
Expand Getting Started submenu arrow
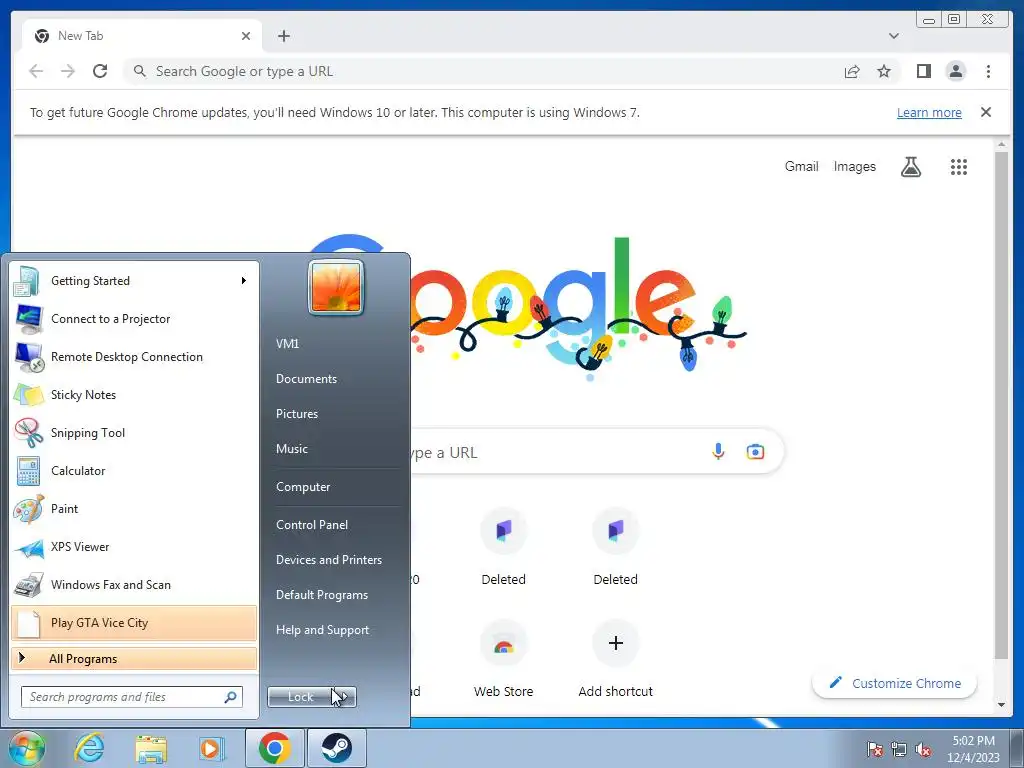point(244,281)
